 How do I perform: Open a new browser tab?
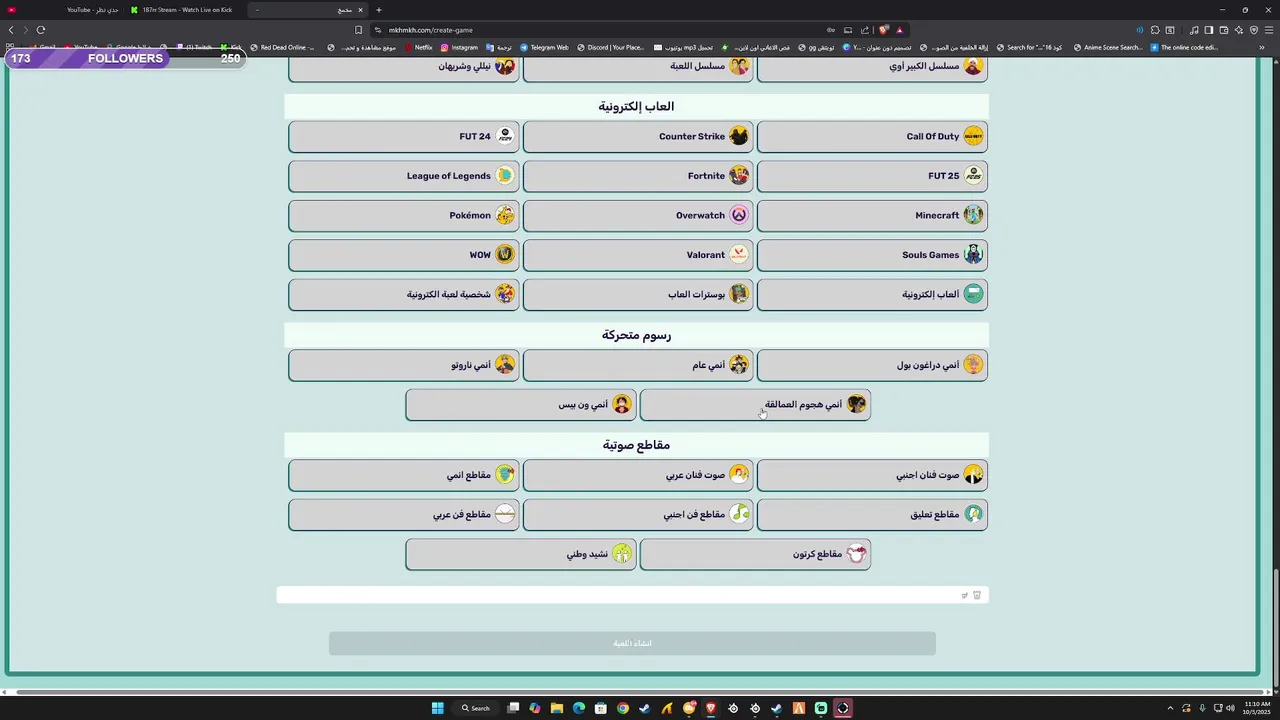pyautogui.click(x=379, y=10)
